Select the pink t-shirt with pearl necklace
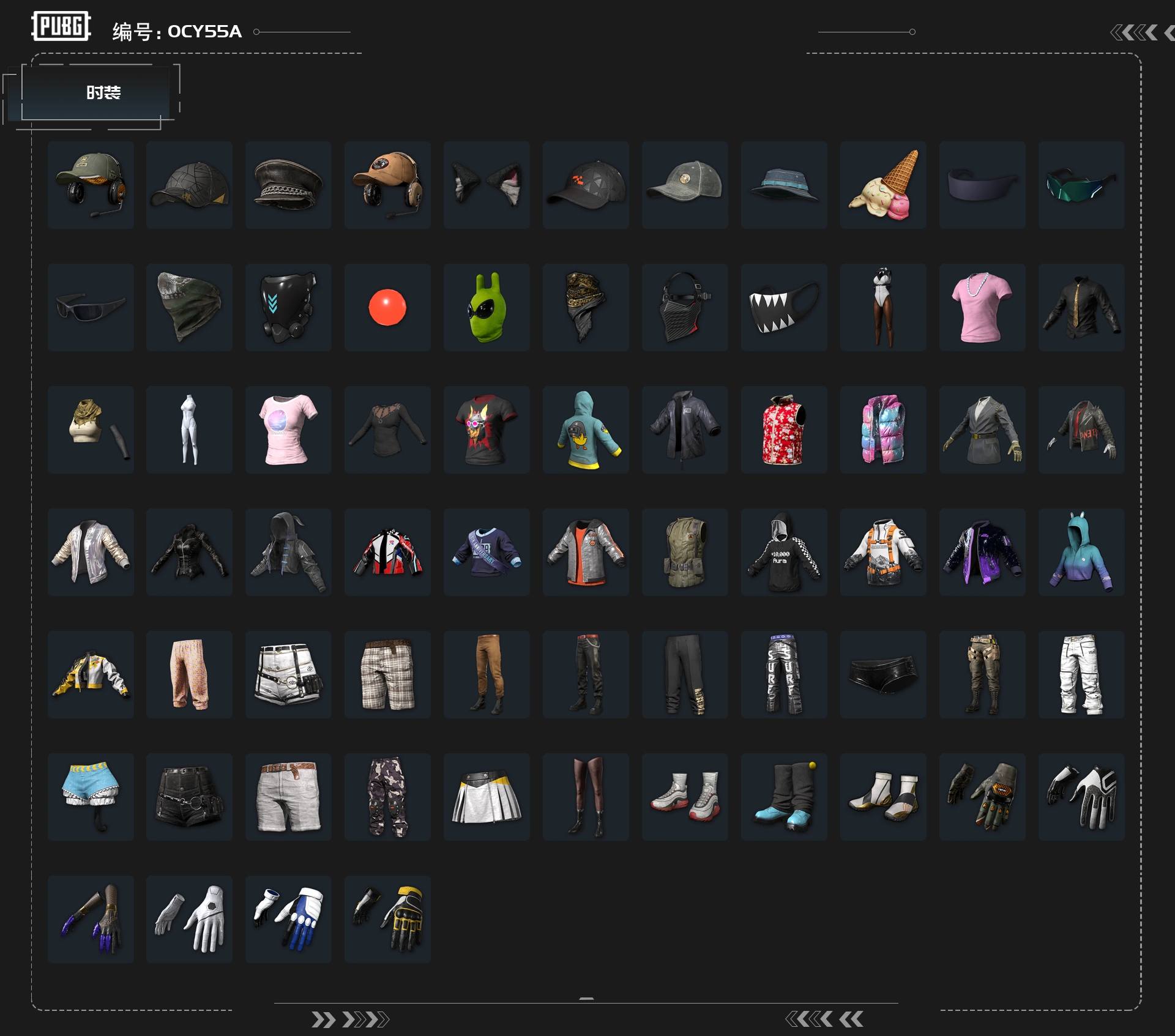This screenshot has width=1175, height=1036. point(982,307)
